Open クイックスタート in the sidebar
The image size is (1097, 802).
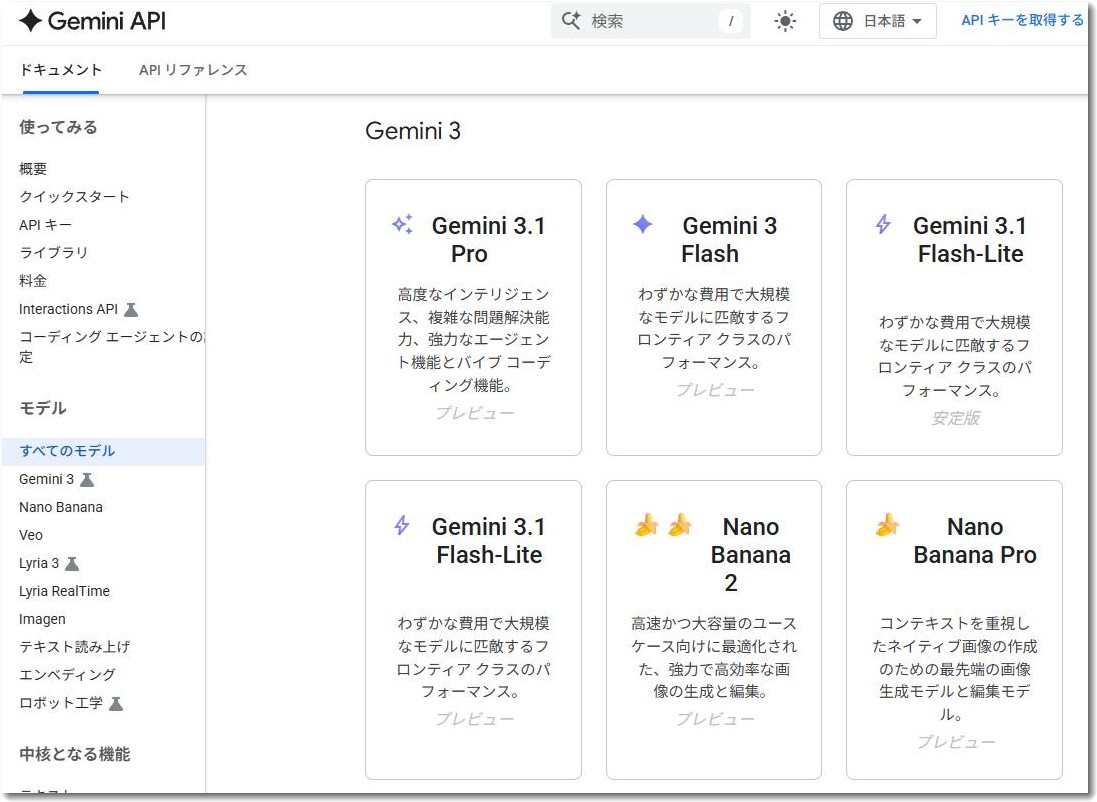(74, 197)
